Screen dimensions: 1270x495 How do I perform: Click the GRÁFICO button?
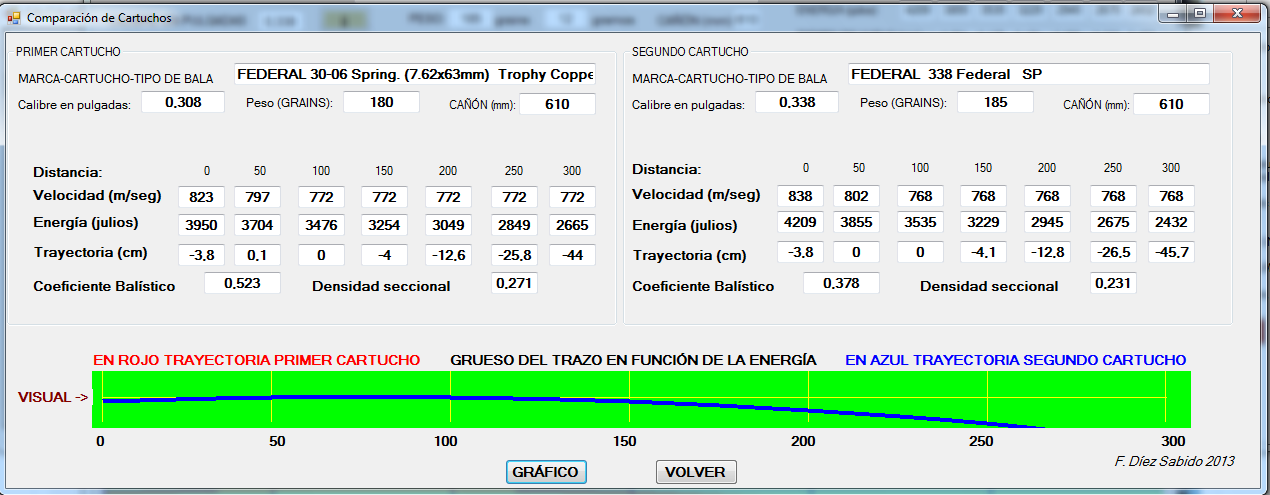545,472
